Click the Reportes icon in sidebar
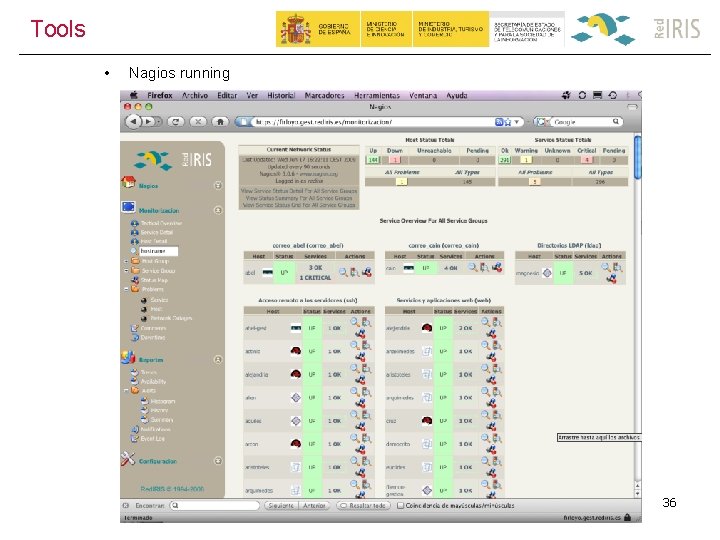This screenshot has height=540, width=720. pyautogui.click(x=128, y=357)
